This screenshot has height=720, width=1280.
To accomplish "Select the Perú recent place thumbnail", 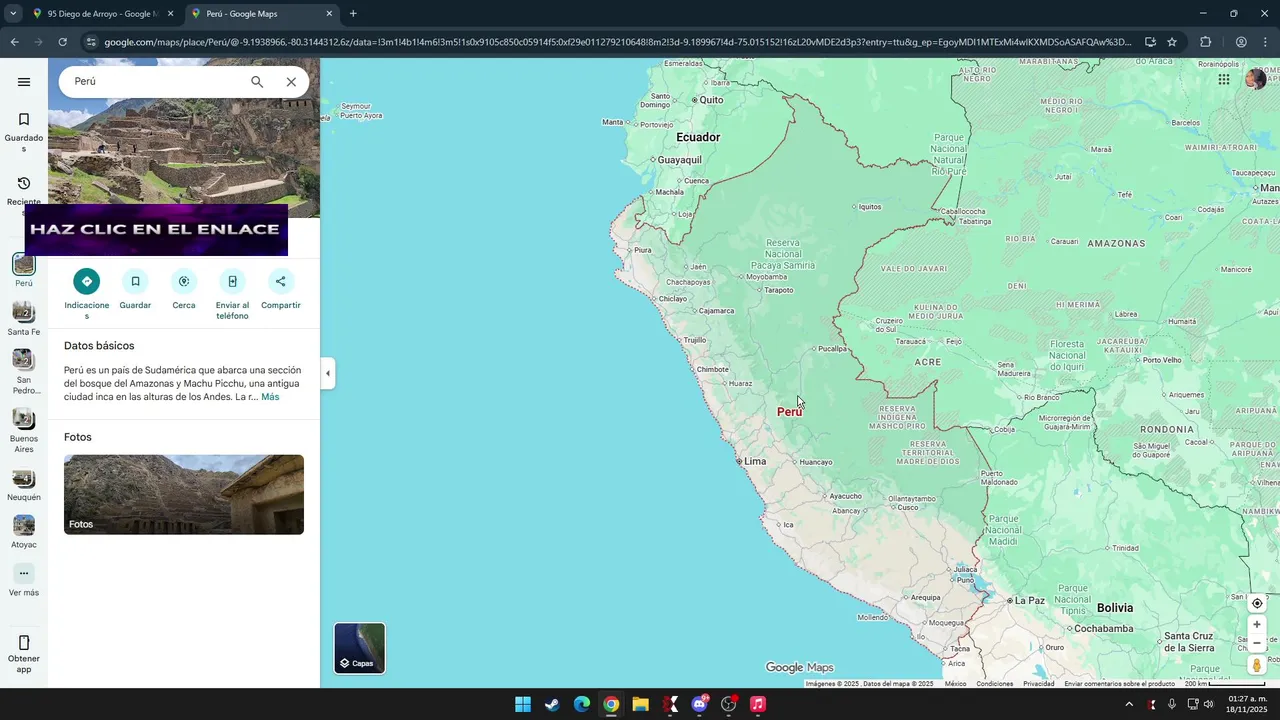I will [24, 264].
